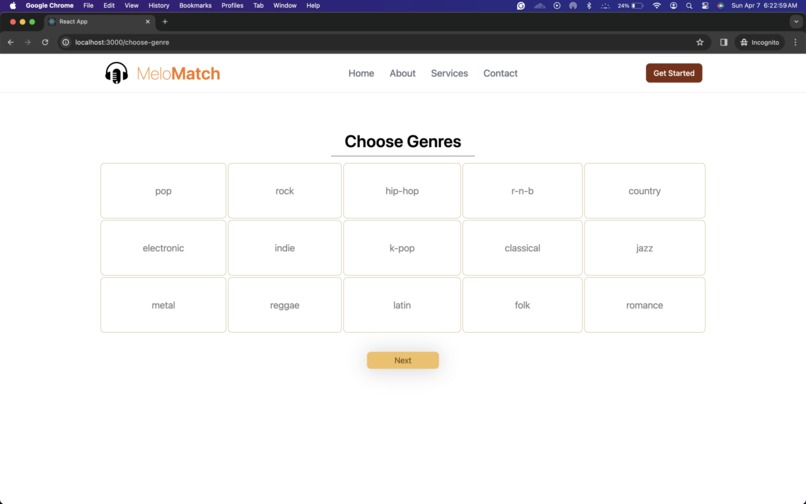Image resolution: width=806 pixels, height=504 pixels.
Task: Open the History menu
Action: 159,6
